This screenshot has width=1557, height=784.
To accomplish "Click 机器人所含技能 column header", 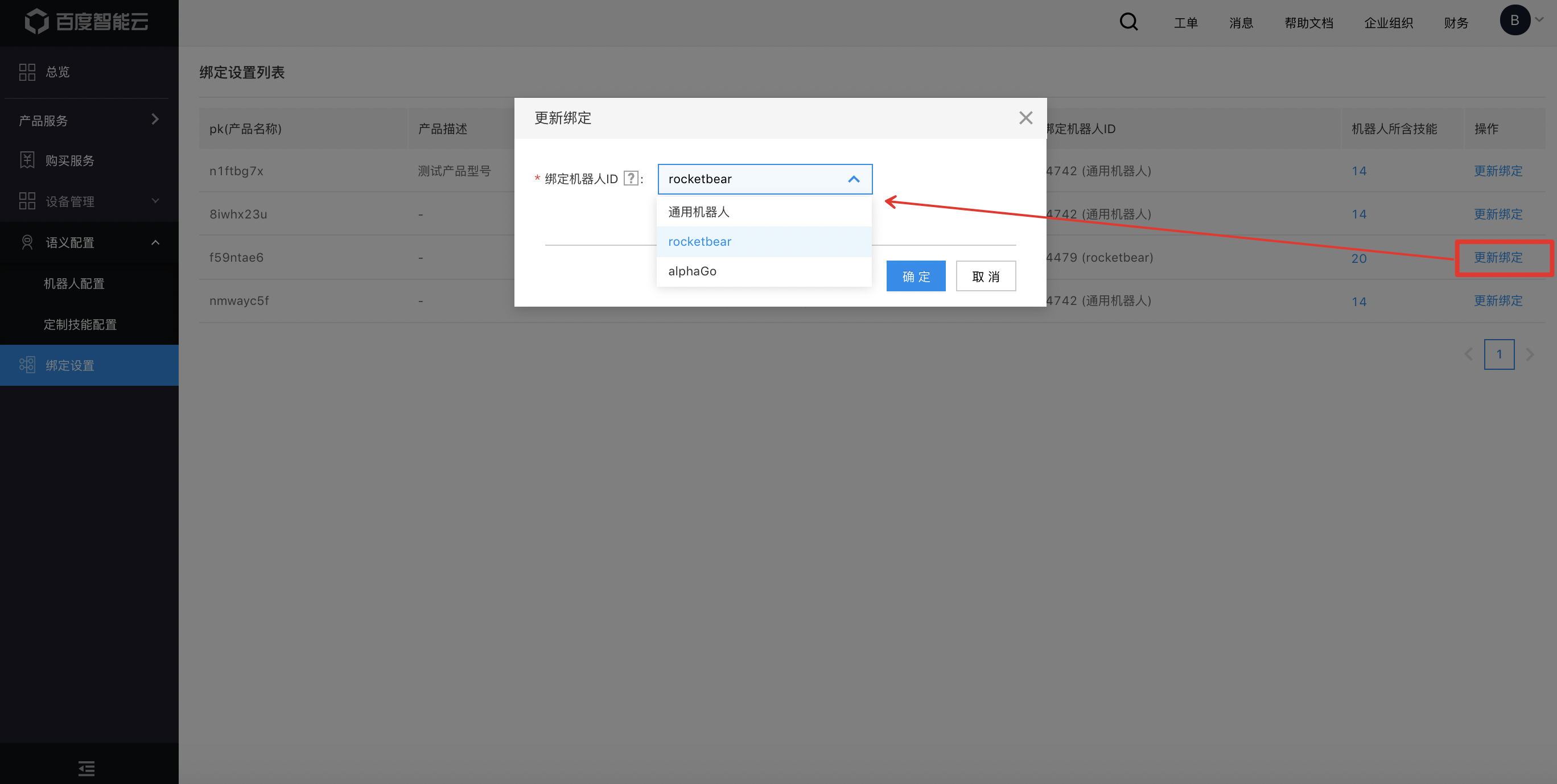I will 1394,129.
